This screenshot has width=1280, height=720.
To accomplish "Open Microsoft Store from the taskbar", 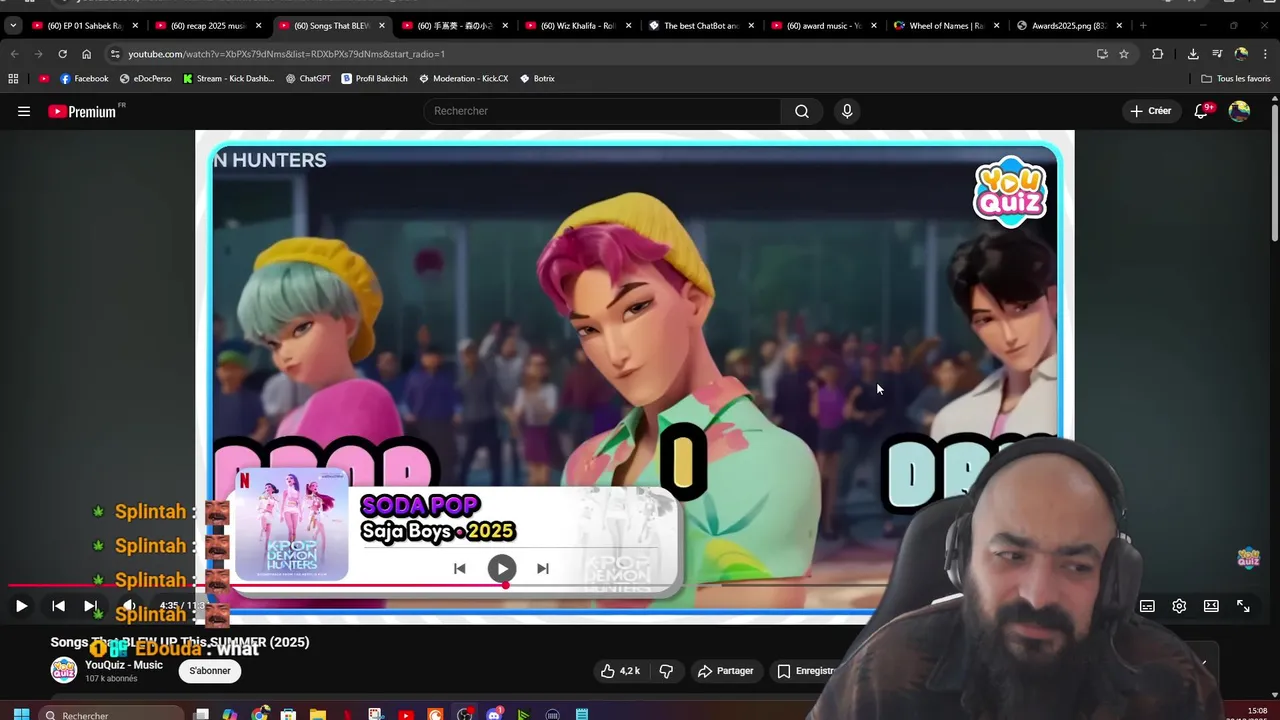I will [288, 715].
